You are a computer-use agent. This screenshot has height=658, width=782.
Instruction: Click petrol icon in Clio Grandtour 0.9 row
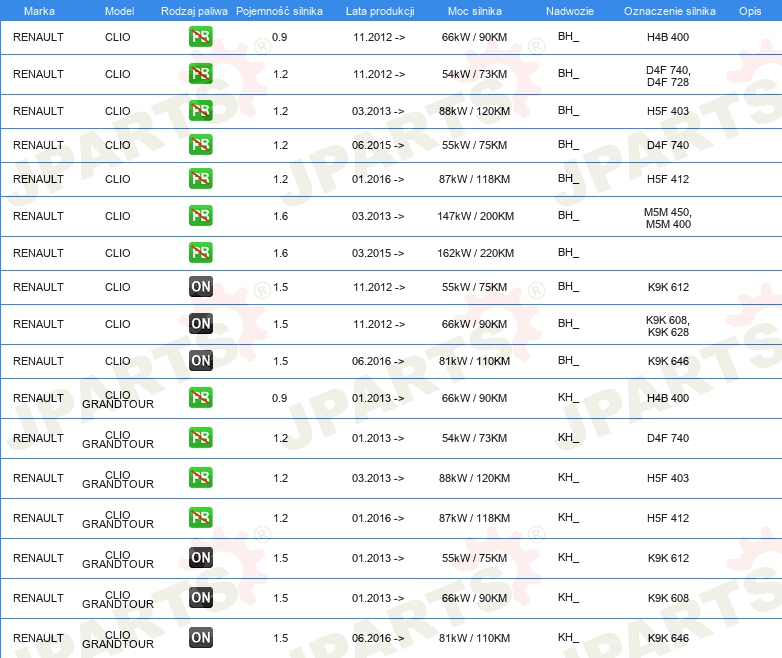point(200,397)
